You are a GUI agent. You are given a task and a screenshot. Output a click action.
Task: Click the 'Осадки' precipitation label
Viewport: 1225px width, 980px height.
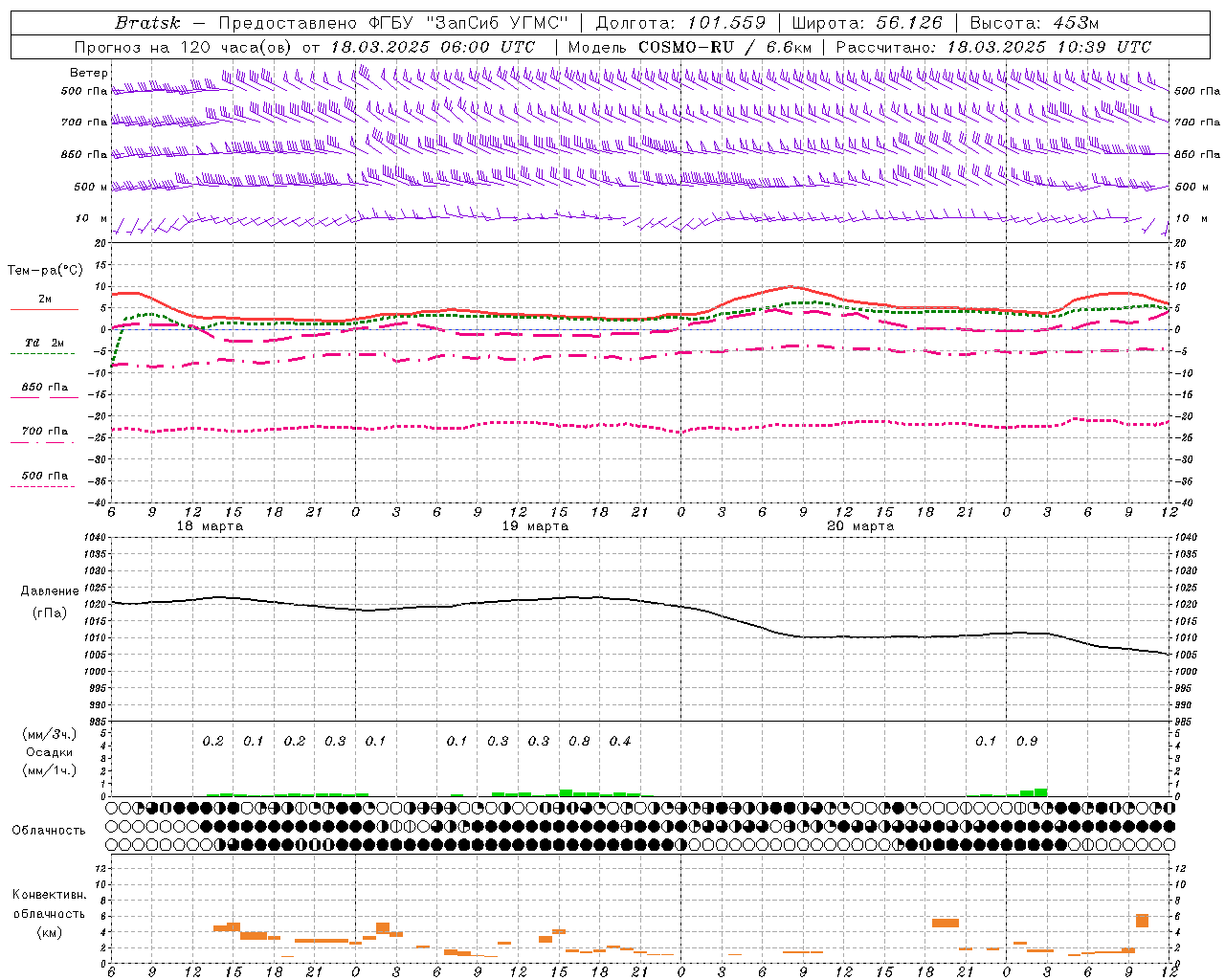tap(49, 752)
